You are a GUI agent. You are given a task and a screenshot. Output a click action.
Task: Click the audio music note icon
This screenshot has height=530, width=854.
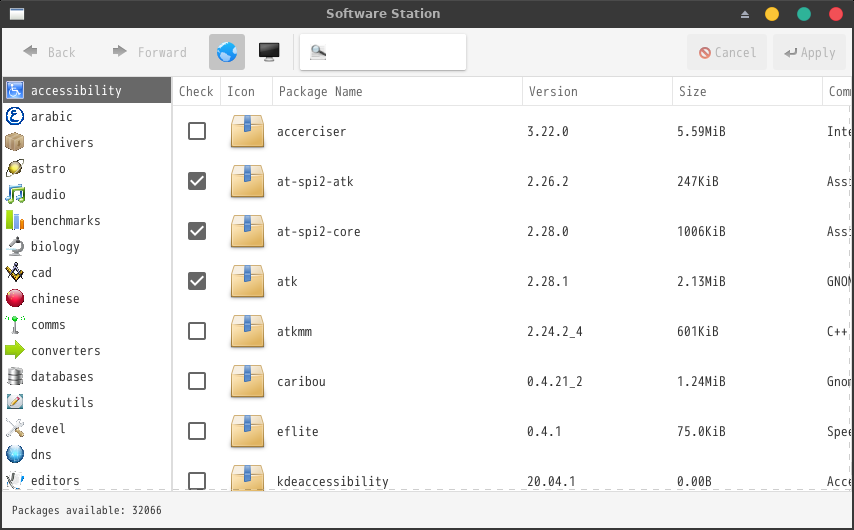[15, 194]
